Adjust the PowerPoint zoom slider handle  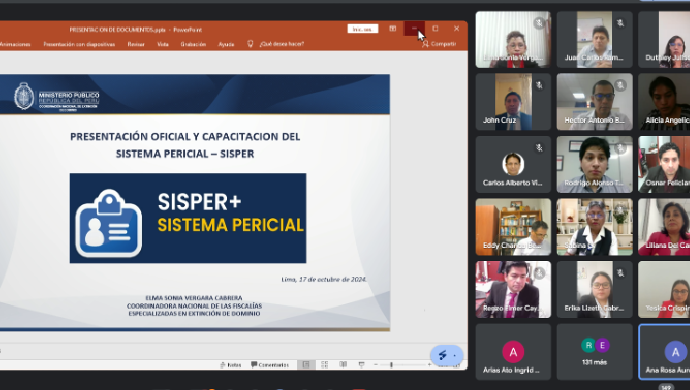coord(391,364)
